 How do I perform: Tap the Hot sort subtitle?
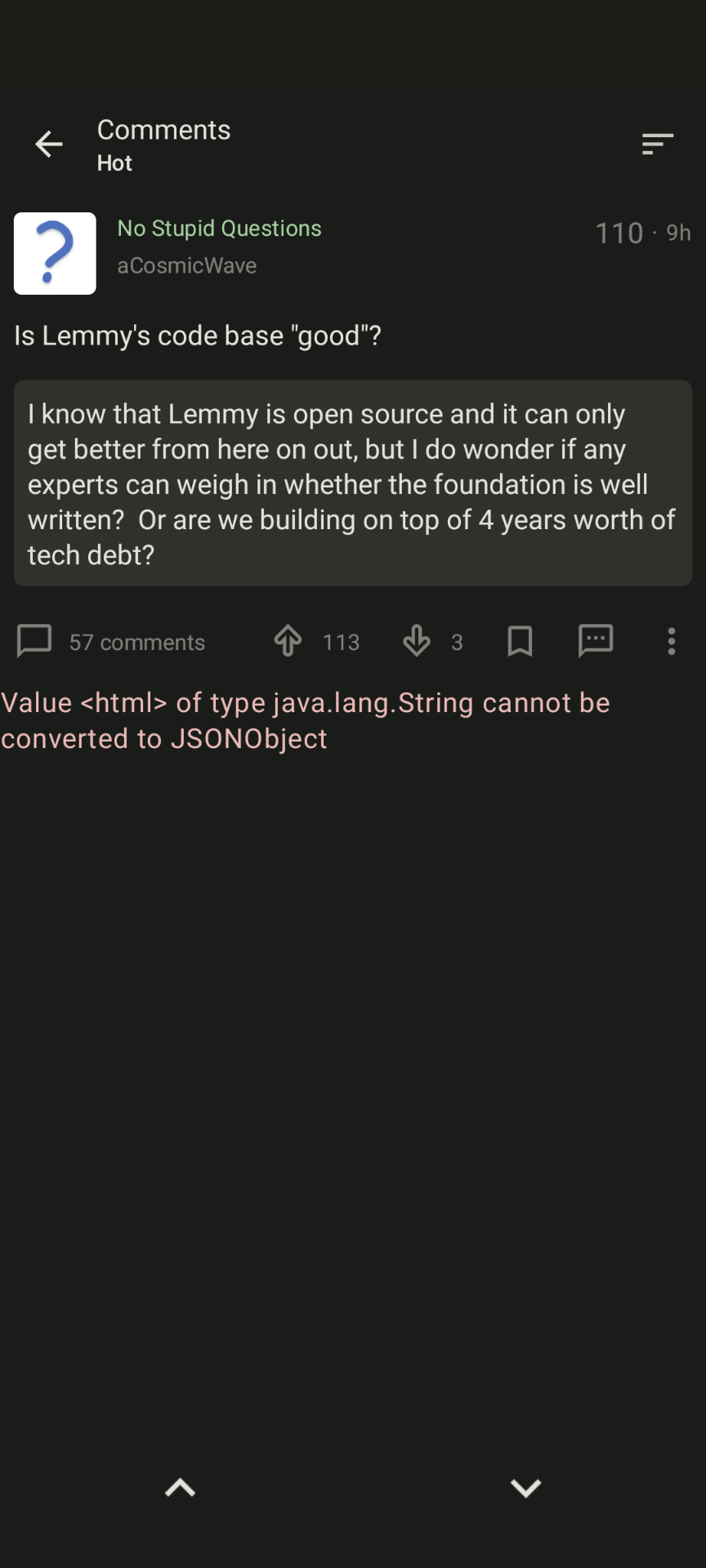point(114,163)
